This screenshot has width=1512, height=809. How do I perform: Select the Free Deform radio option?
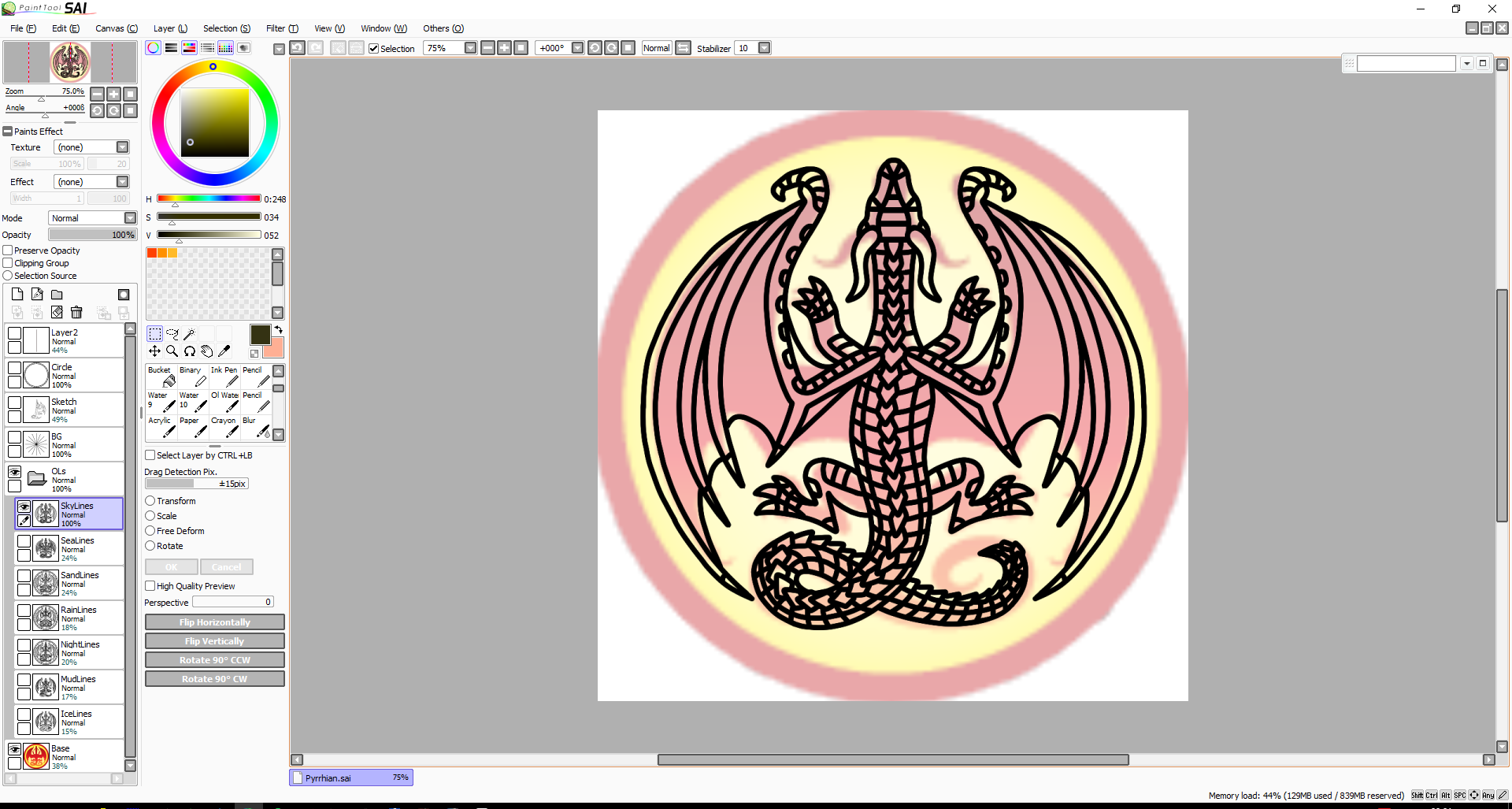click(150, 531)
